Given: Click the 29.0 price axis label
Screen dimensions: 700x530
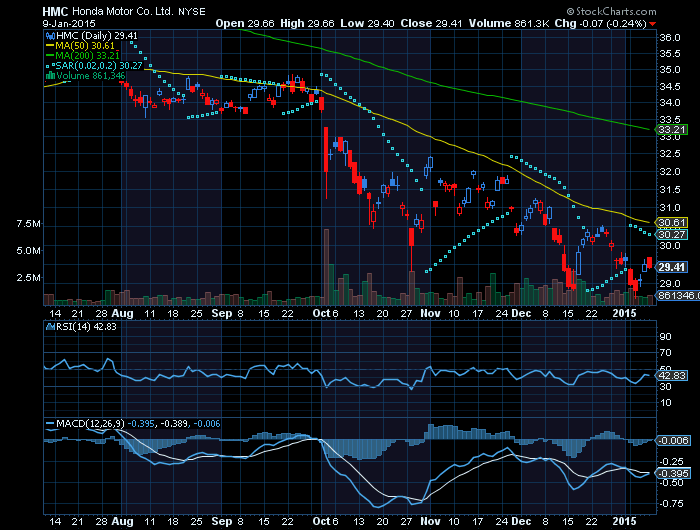Looking at the screenshot, I should [669, 284].
